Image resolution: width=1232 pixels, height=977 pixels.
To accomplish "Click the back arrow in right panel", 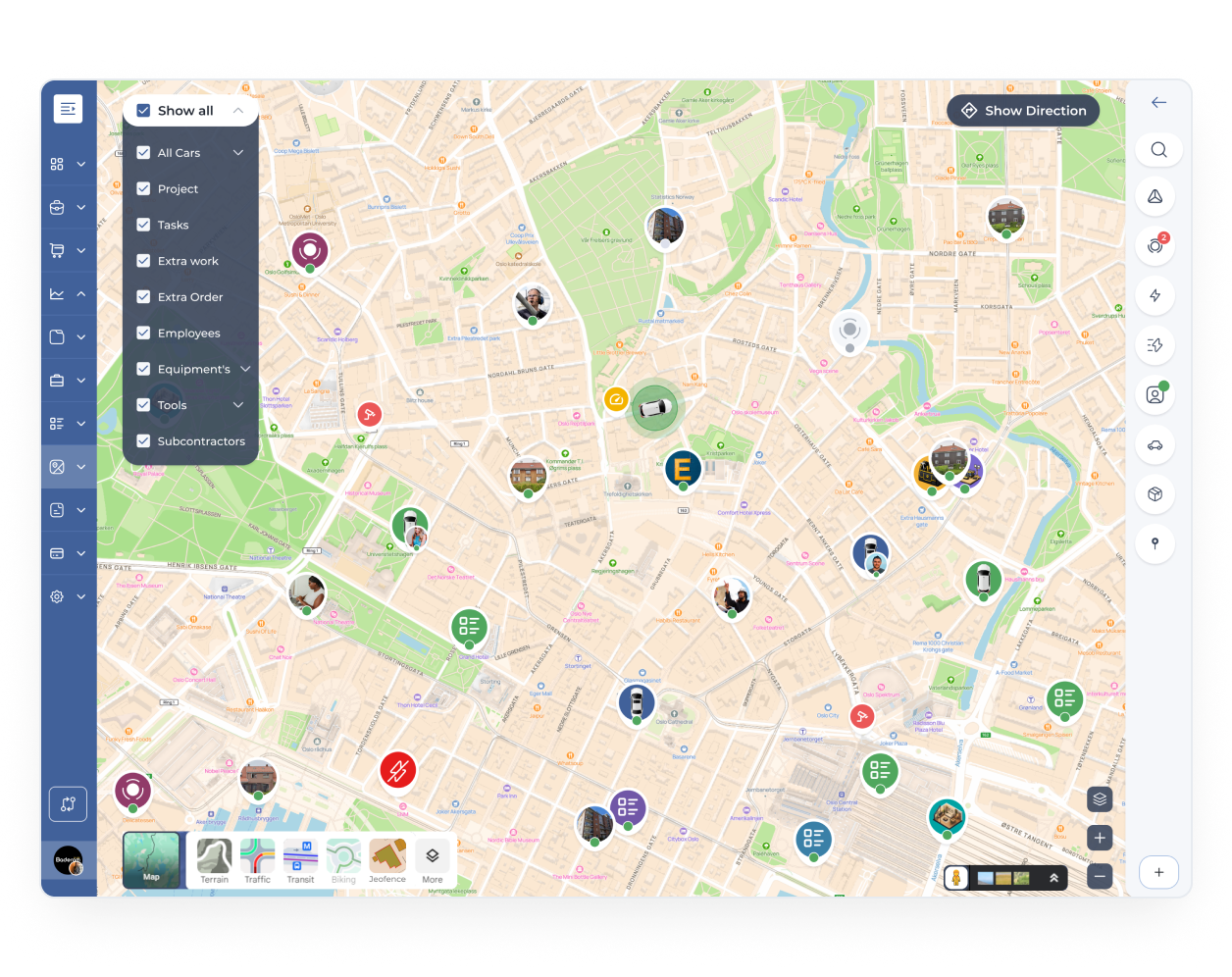I will point(1158,102).
